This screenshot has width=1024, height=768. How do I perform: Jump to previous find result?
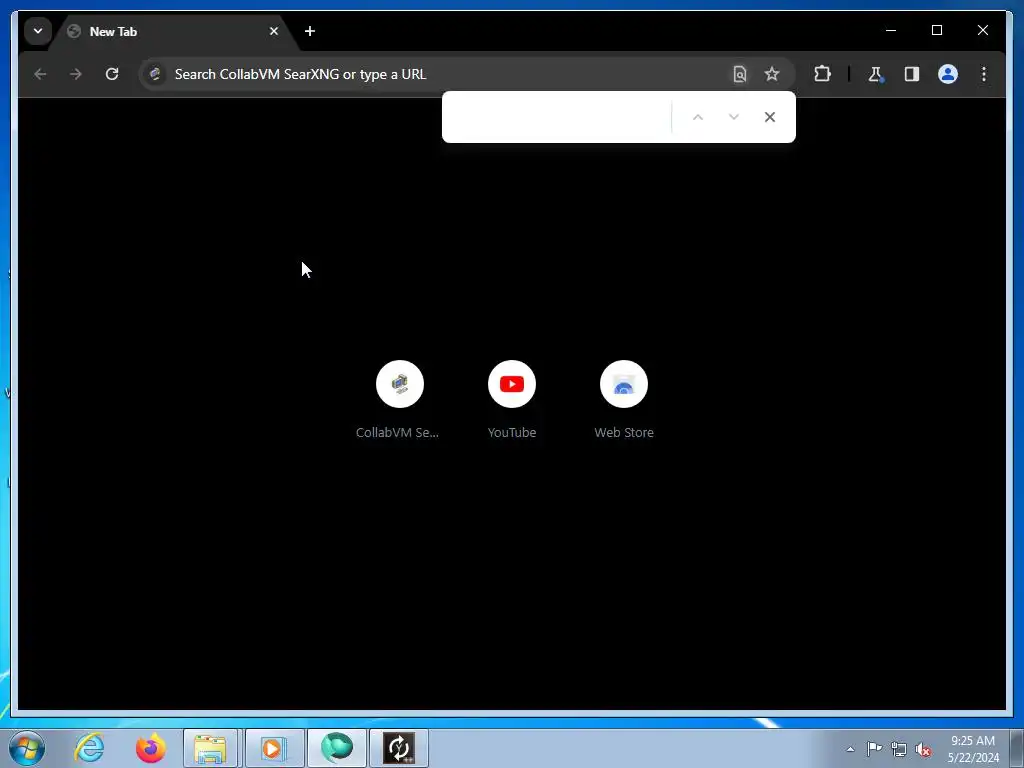pyautogui.click(x=697, y=117)
